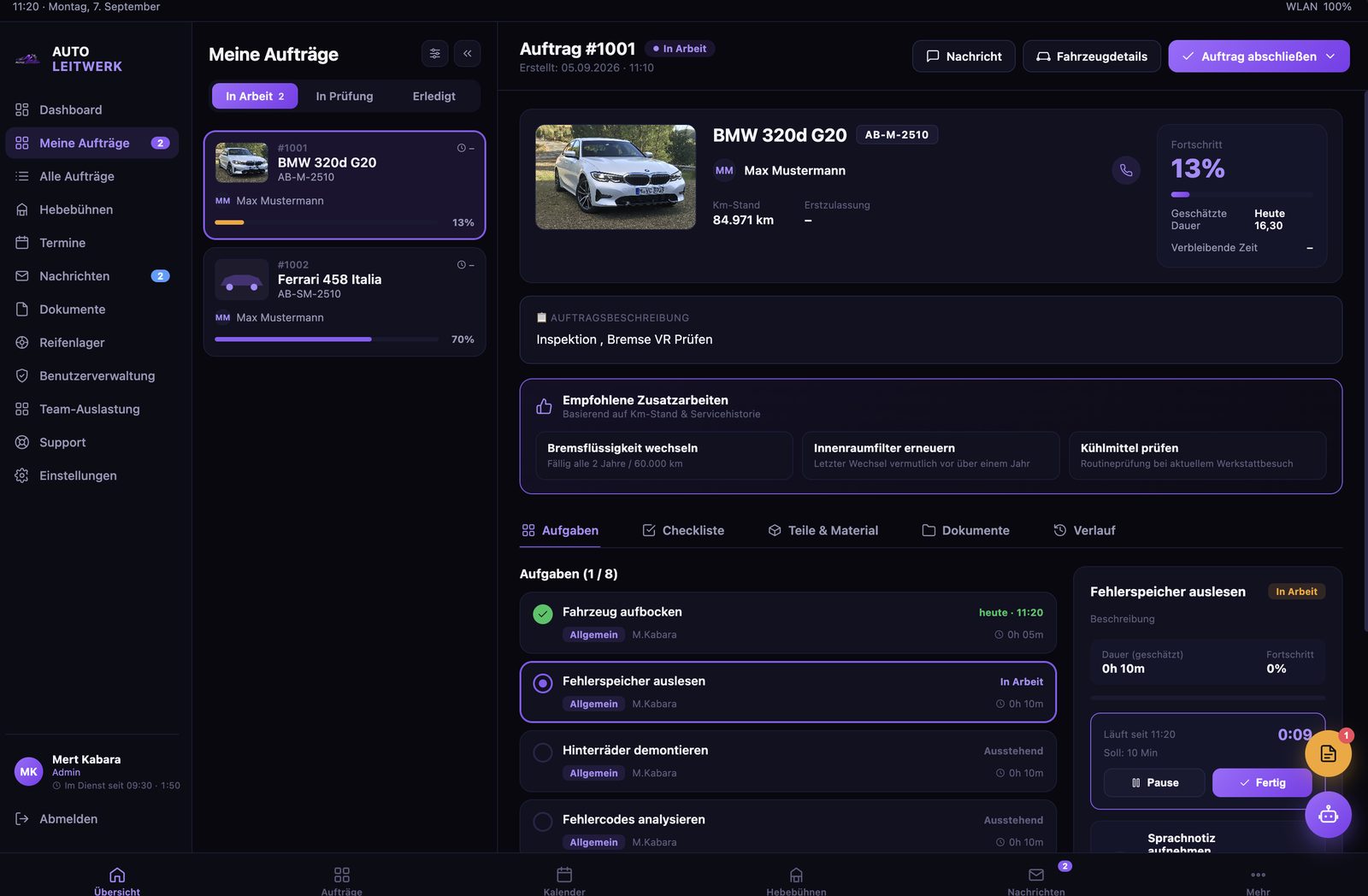Viewport: 1368px width, 896px height.
Task: Open the Teile & Material tab
Action: click(x=823, y=531)
